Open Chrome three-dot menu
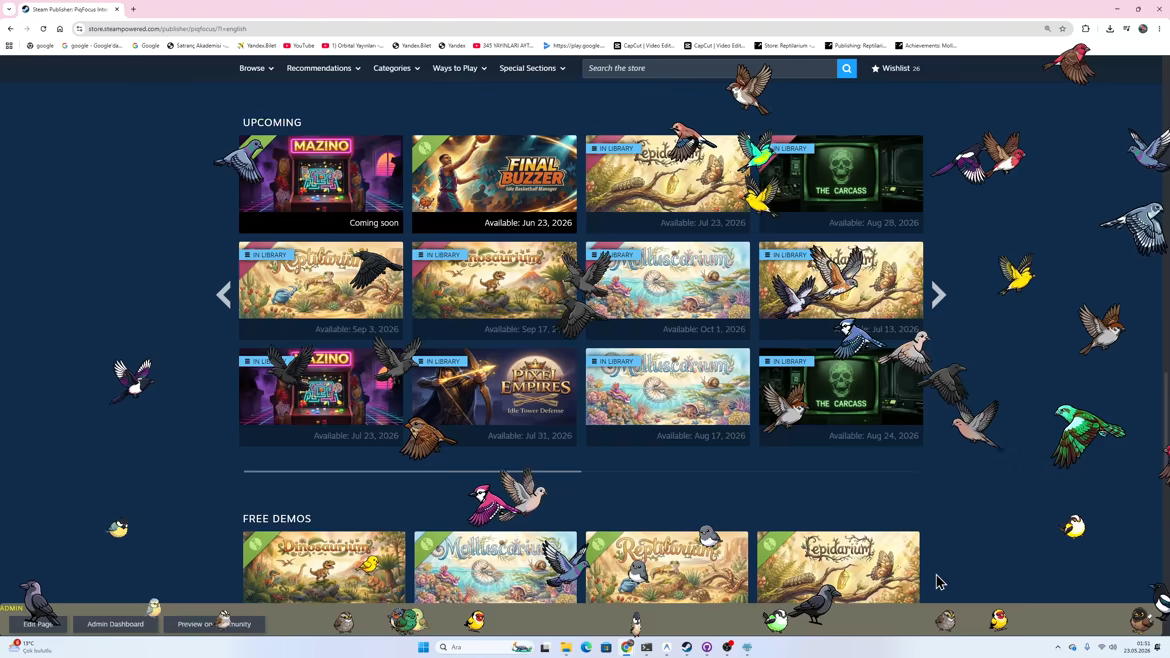Image resolution: width=1170 pixels, height=658 pixels. [1159, 28]
